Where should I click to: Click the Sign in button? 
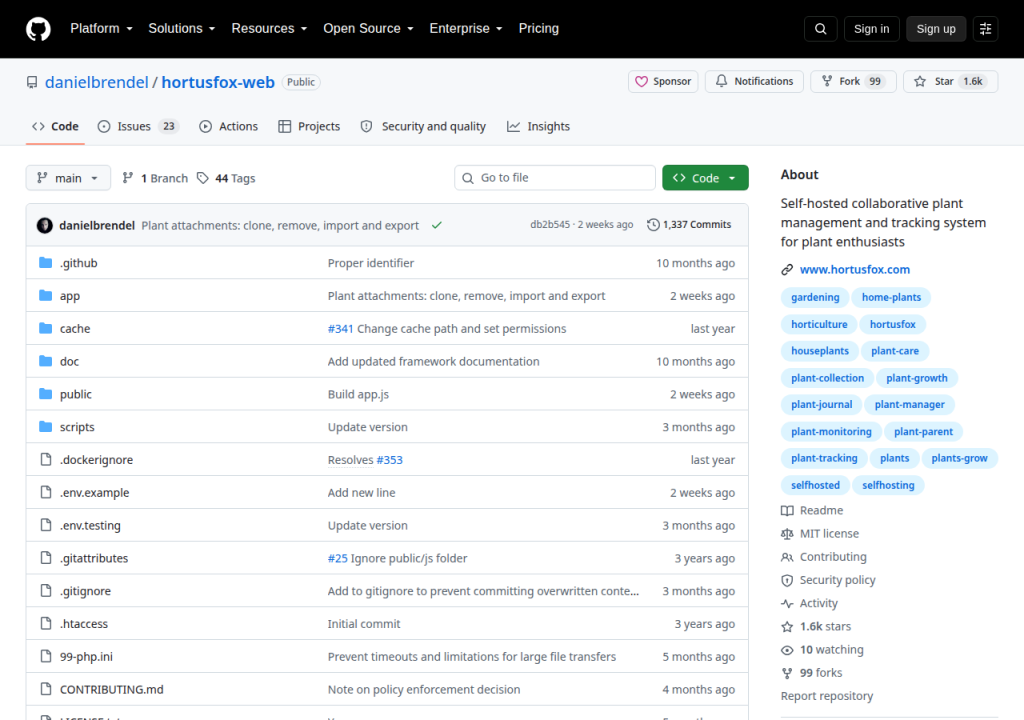[x=871, y=29]
